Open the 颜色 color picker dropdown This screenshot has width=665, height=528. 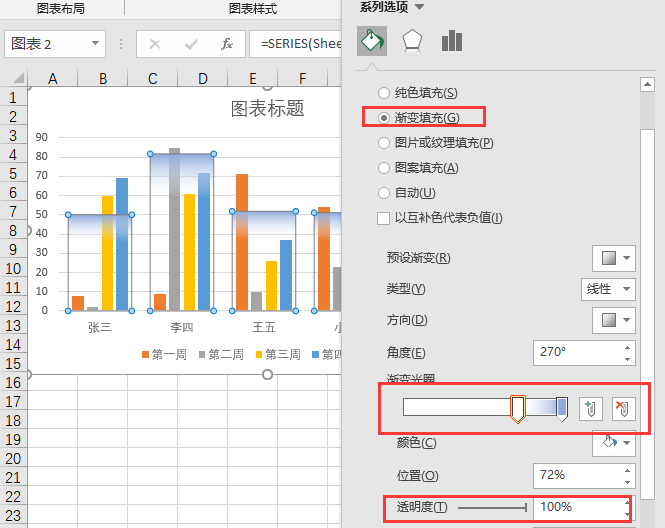pos(613,442)
